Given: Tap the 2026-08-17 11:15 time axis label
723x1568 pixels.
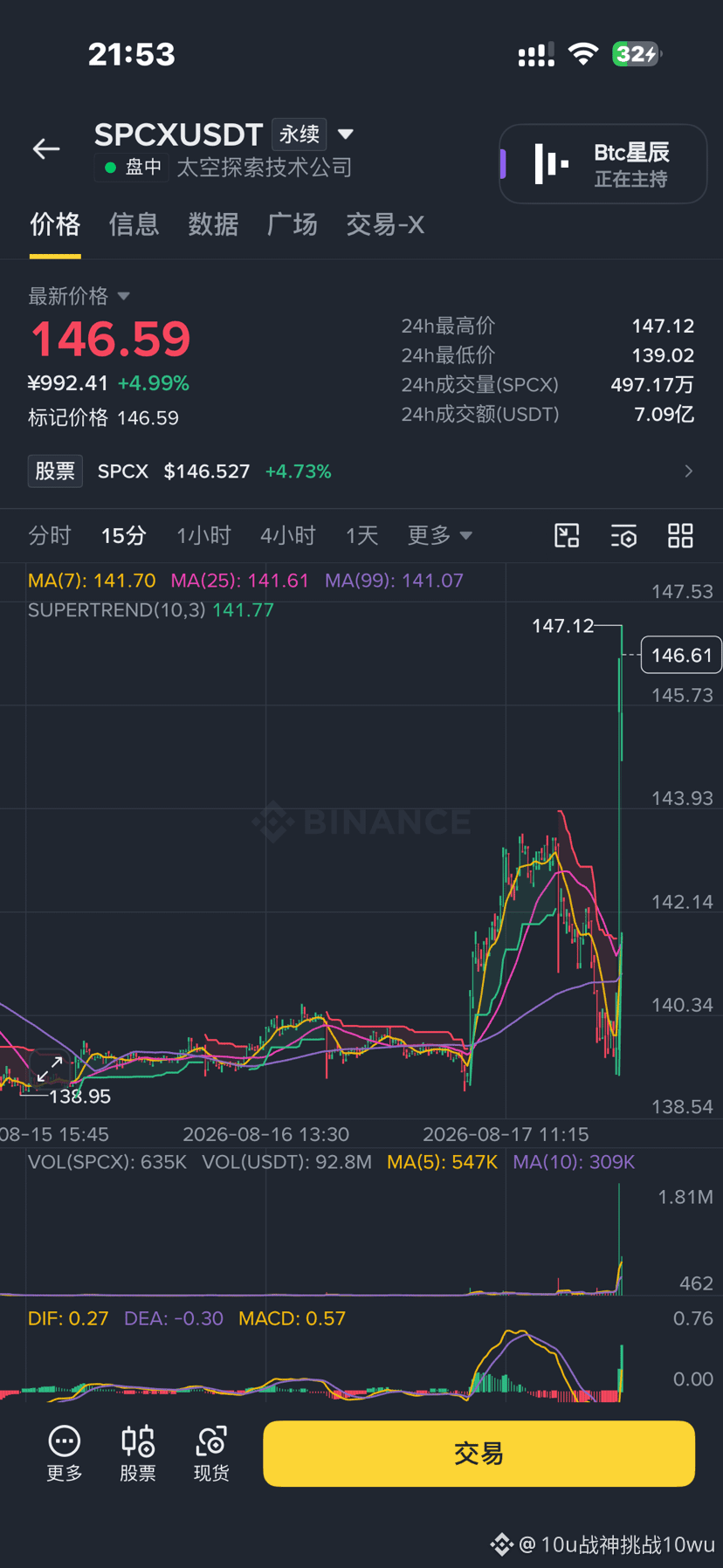Looking at the screenshot, I should 506,1134.
